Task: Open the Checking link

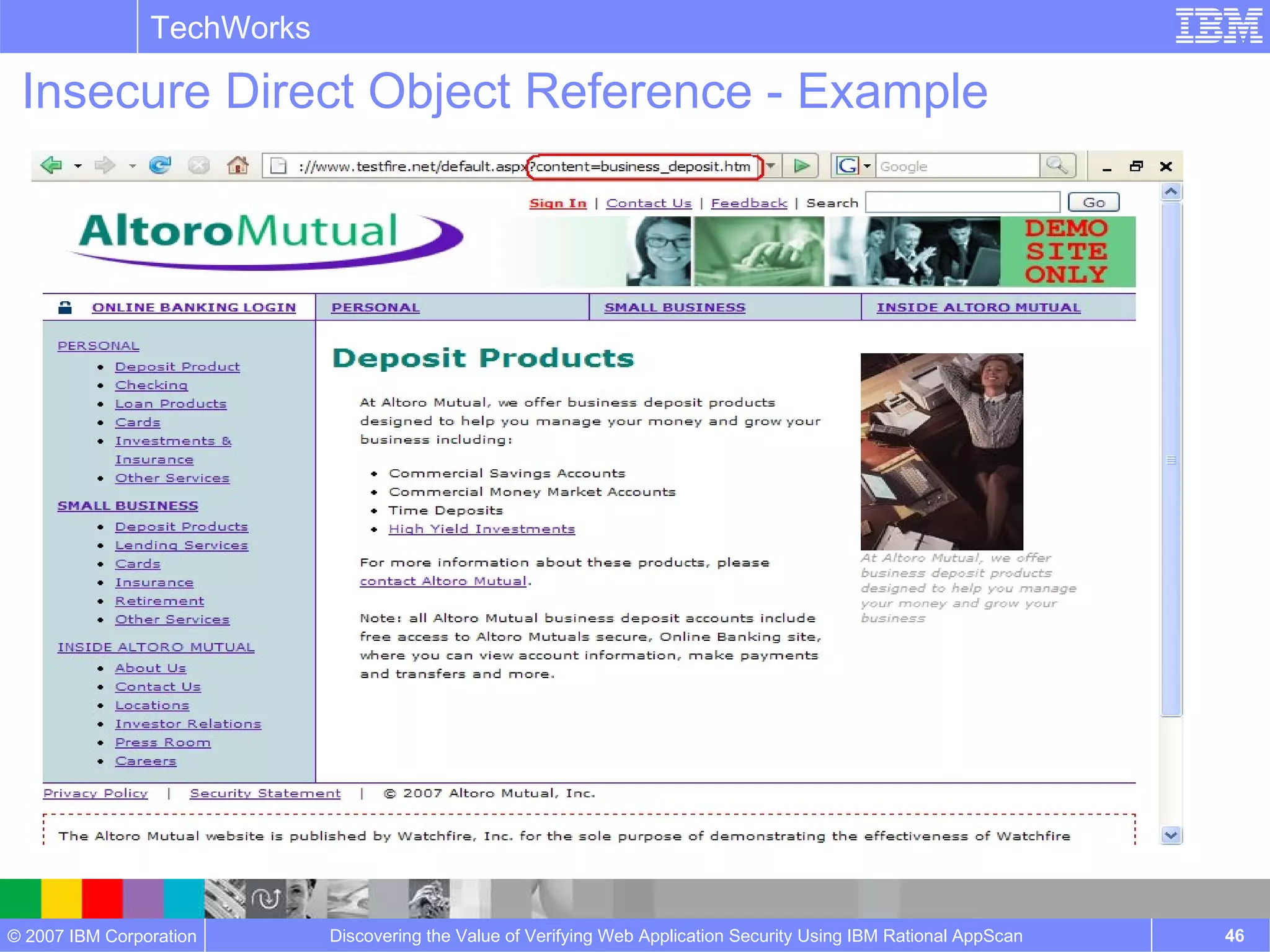Action: pos(151,386)
